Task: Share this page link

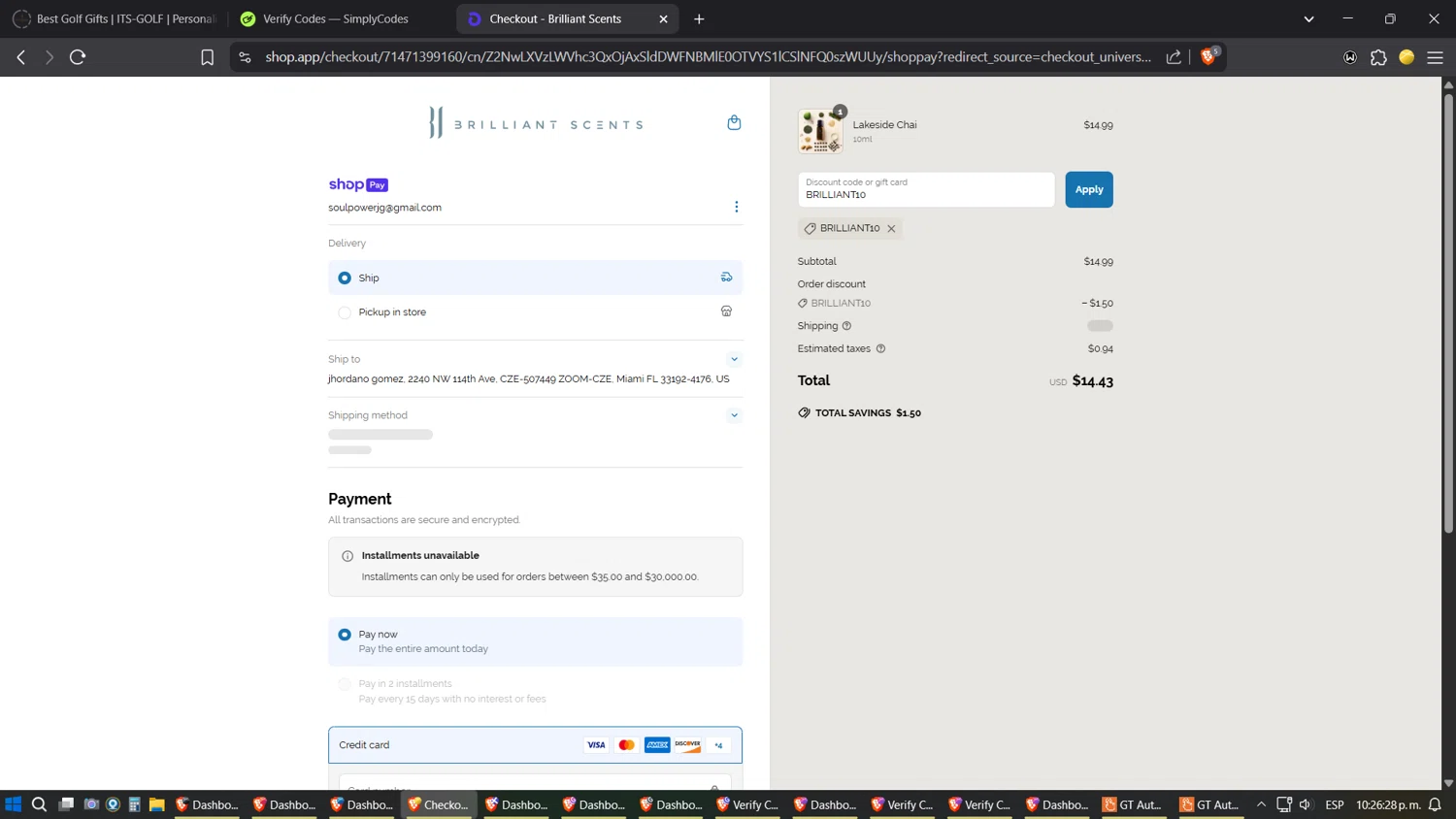Action: click(1174, 57)
